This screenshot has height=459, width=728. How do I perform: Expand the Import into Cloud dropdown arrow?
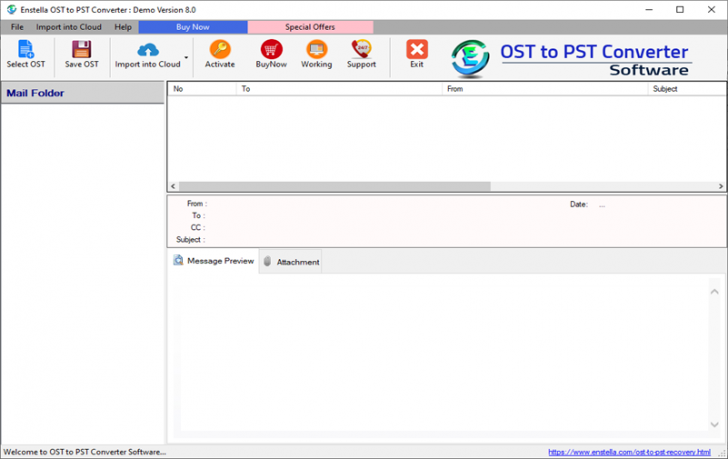(x=186, y=58)
